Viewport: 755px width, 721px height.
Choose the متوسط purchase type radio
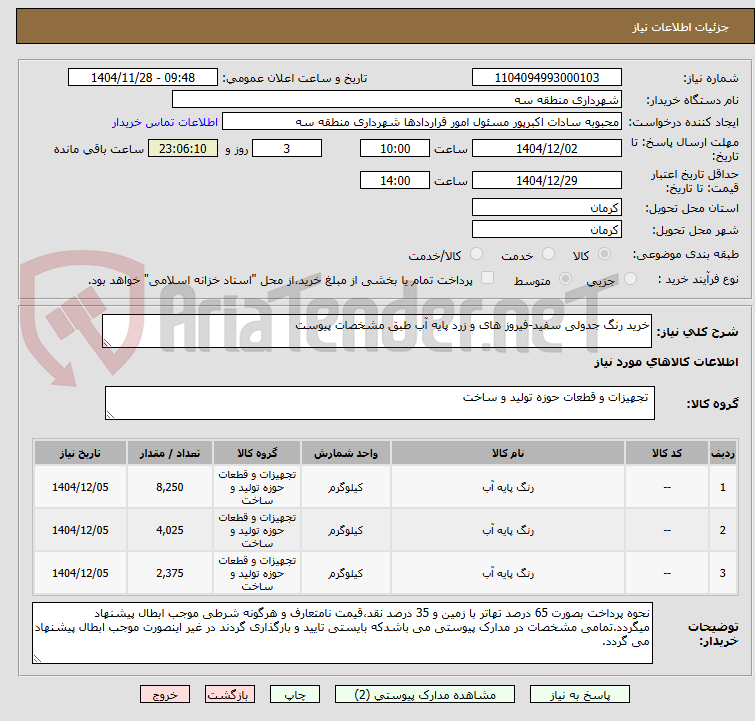565,278
